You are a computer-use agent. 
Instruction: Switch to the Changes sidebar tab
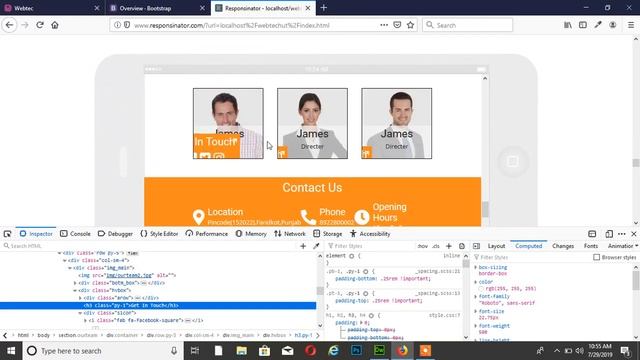tap(563, 246)
